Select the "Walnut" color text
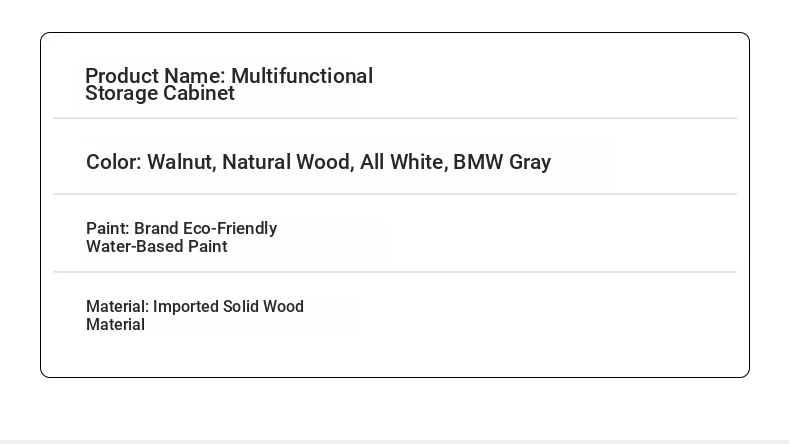This screenshot has height=444, width=790. [181, 162]
